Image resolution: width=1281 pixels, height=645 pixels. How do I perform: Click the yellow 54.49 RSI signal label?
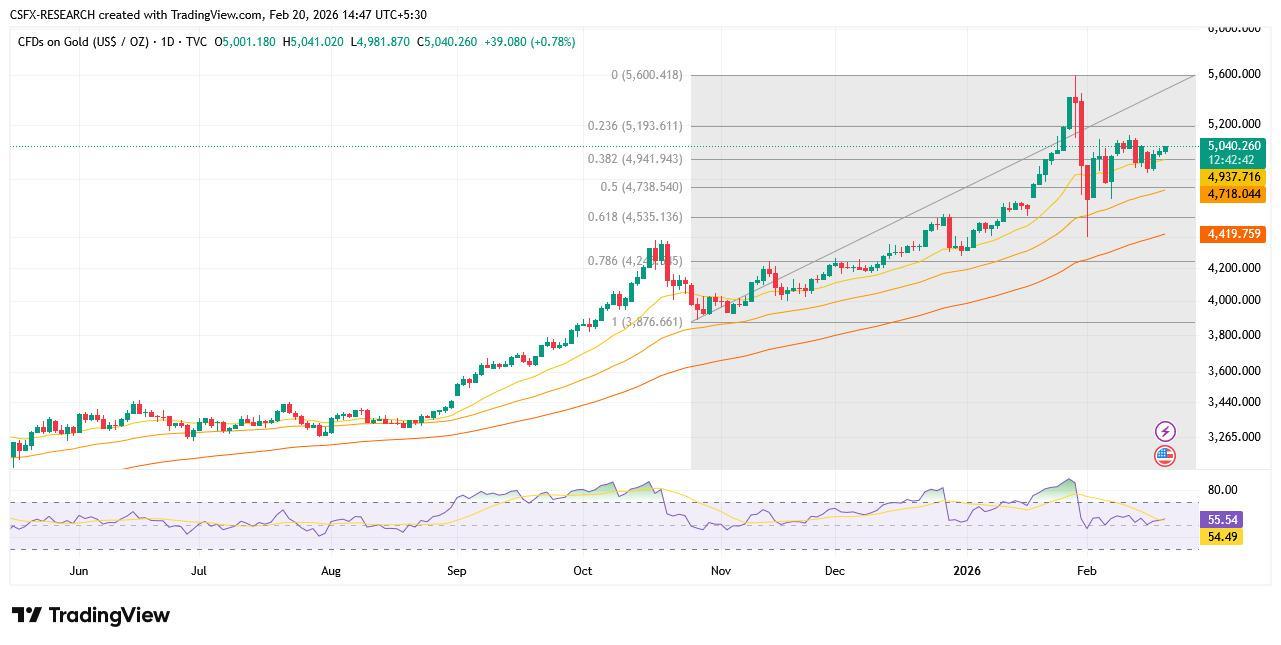point(1224,538)
